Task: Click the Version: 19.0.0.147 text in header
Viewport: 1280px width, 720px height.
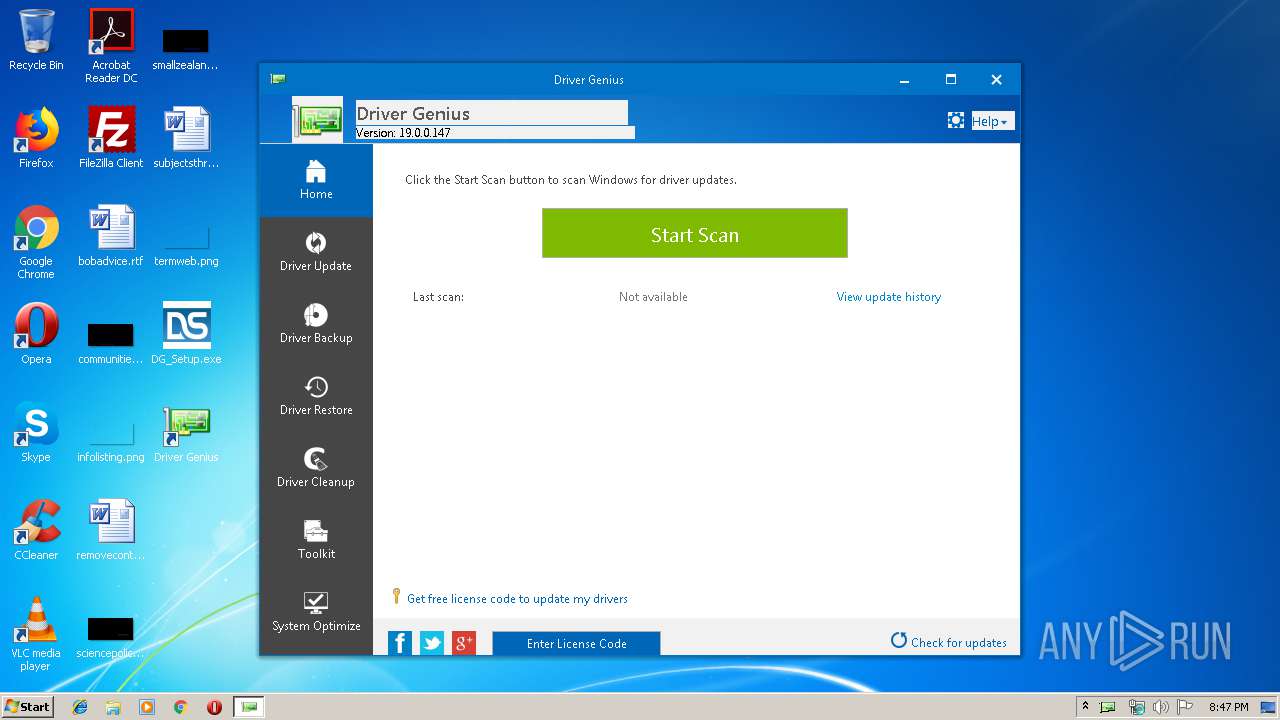Action: [403, 133]
